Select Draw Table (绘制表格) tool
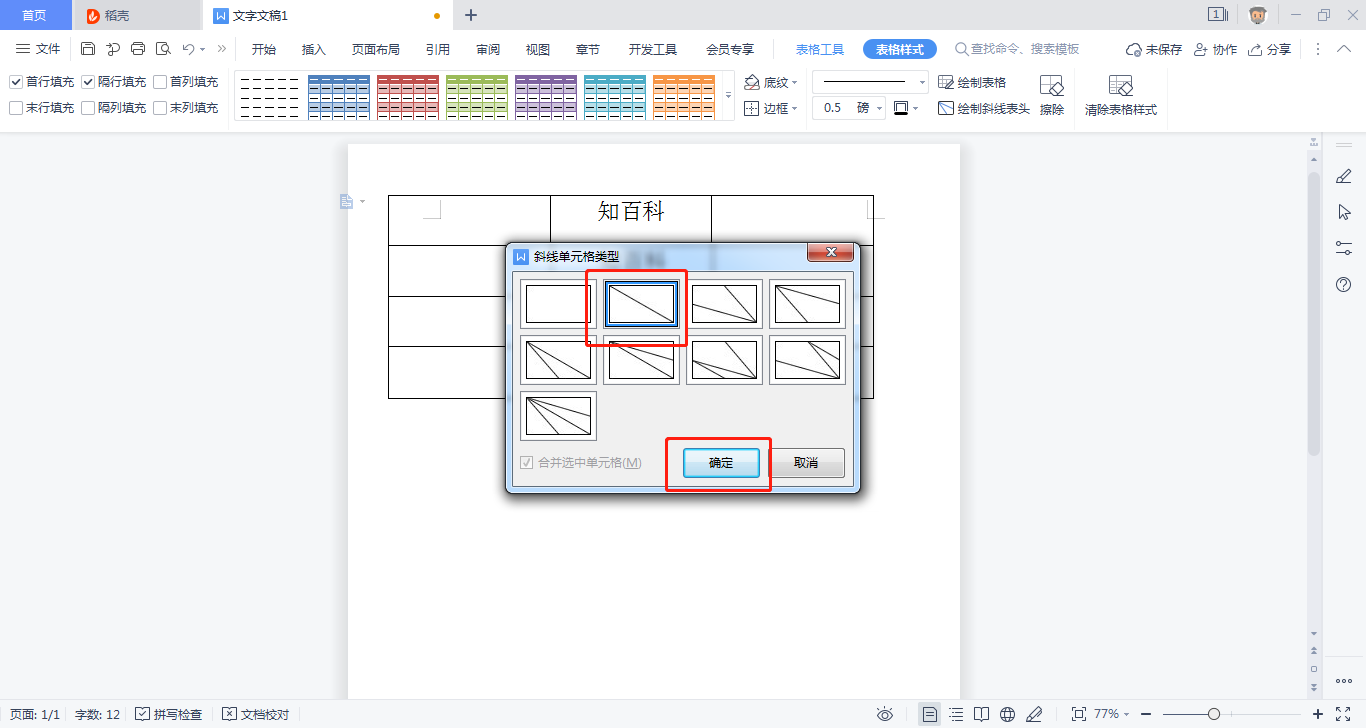Screen dimensions: 1366x728 [972, 82]
